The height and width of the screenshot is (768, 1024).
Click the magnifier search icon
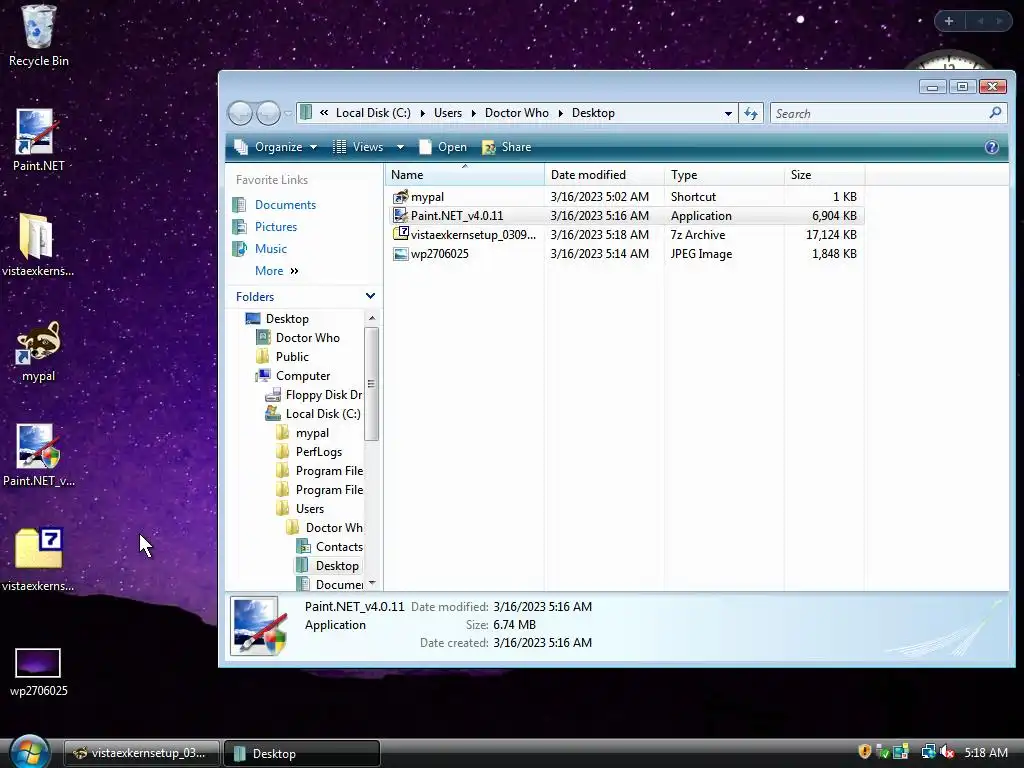click(995, 113)
